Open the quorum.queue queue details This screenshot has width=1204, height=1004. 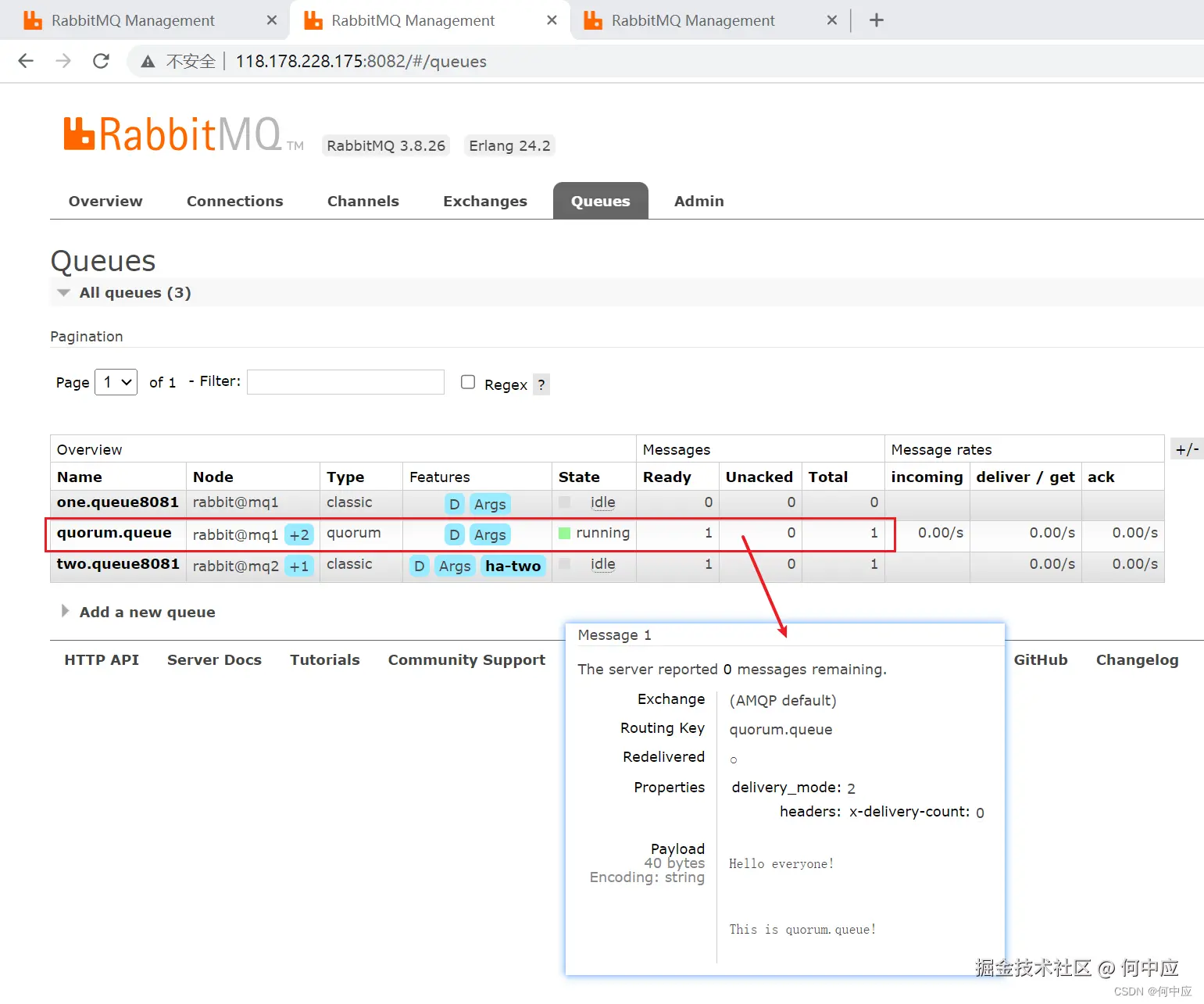(114, 533)
